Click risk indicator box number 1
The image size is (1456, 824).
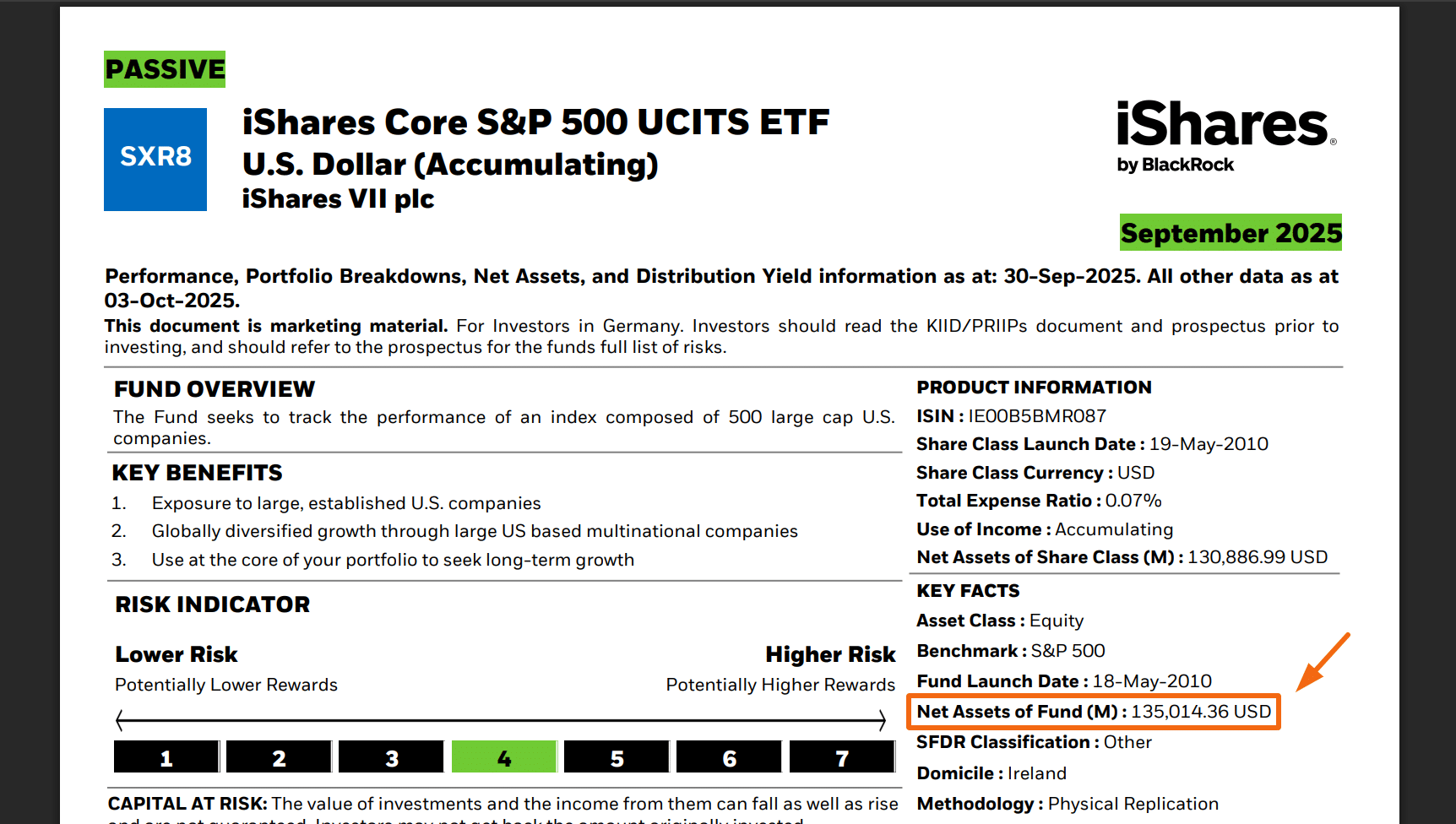(166, 757)
